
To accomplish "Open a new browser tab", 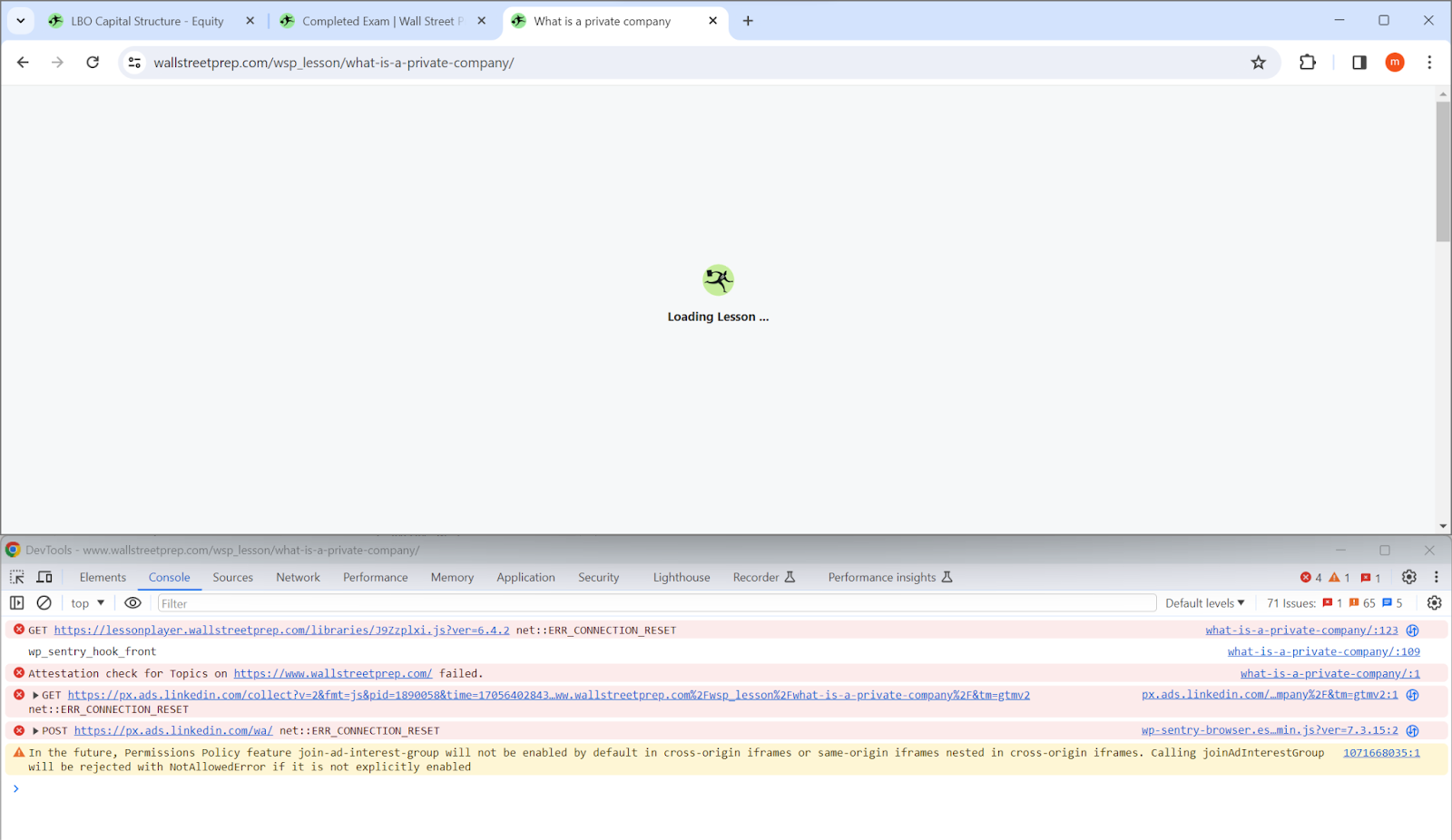I will coord(748,21).
